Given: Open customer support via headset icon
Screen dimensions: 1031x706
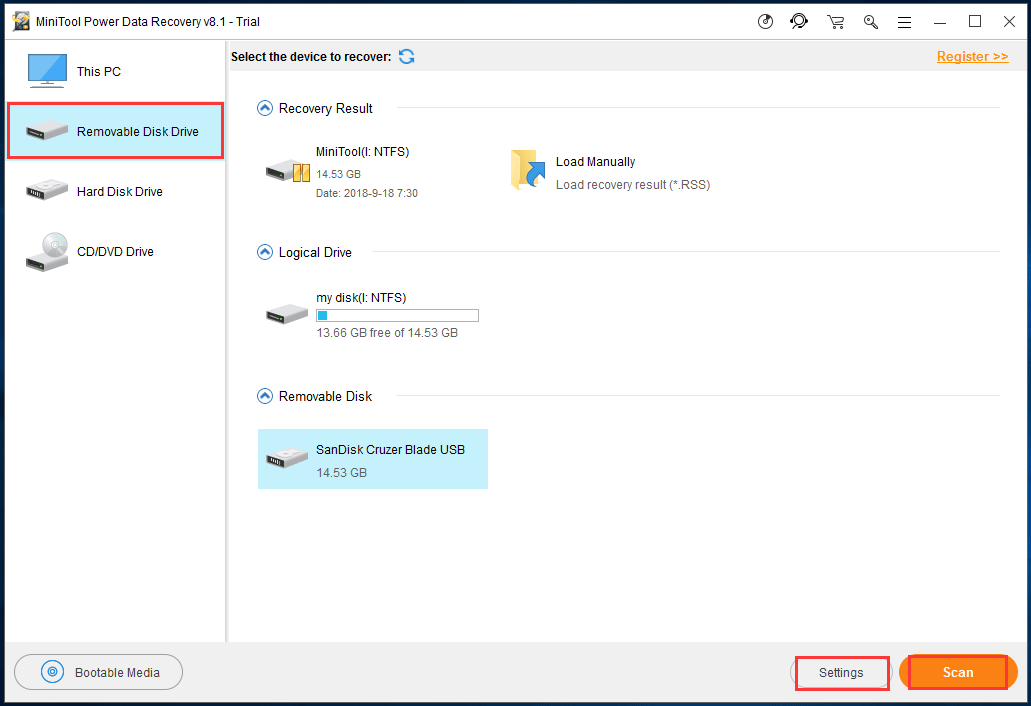Looking at the screenshot, I should click(799, 22).
